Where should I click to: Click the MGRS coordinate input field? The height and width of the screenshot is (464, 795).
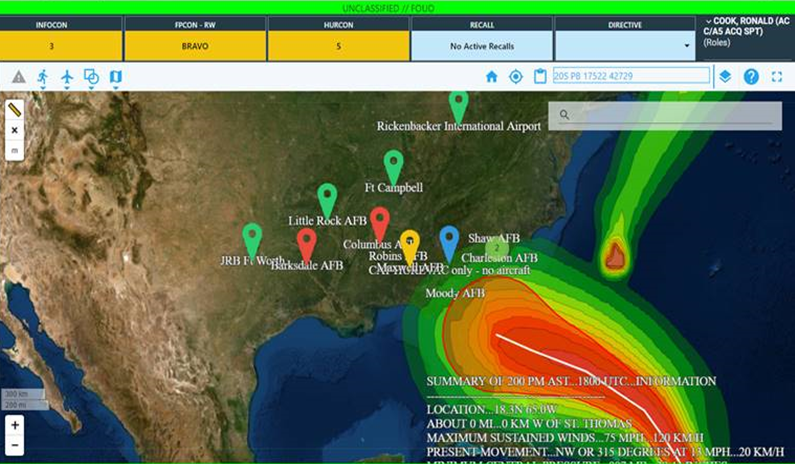pos(630,76)
